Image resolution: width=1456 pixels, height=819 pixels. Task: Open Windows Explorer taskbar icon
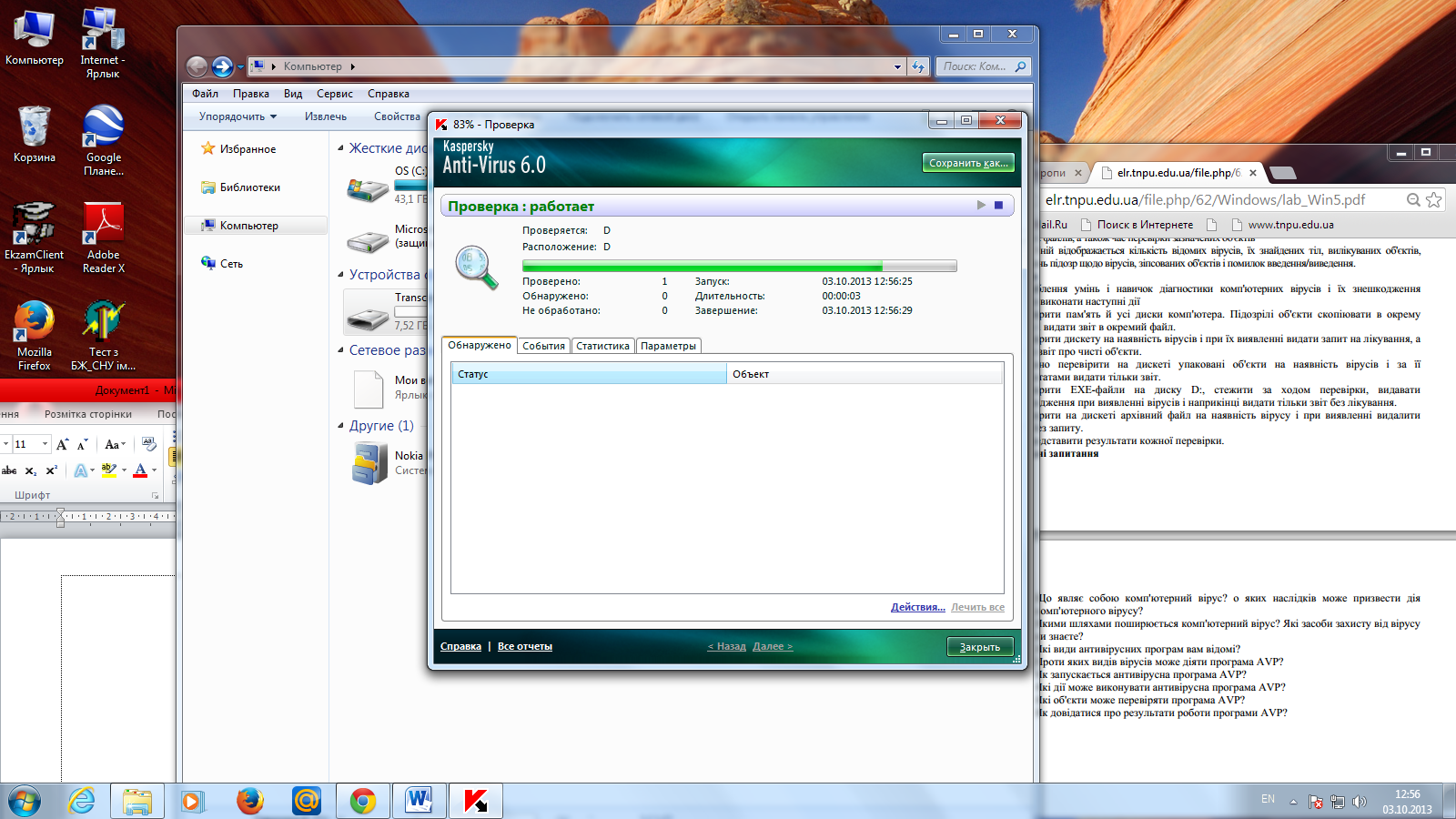(x=137, y=801)
